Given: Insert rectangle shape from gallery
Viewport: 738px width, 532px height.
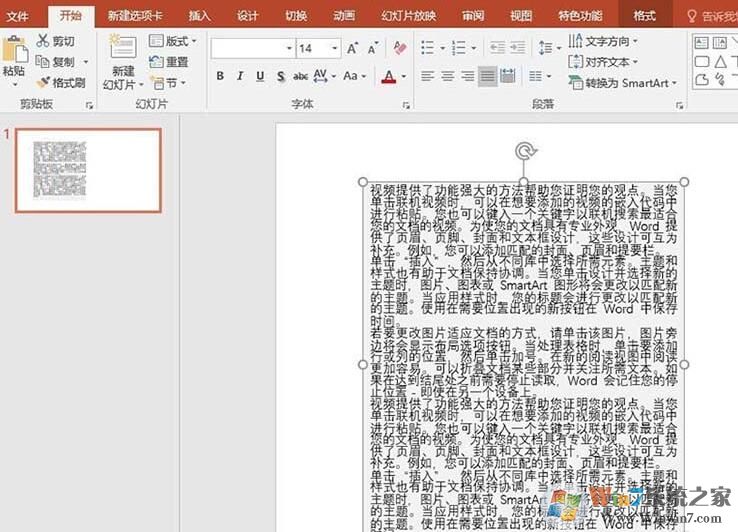Looking at the screenshot, I should point(702,61).
